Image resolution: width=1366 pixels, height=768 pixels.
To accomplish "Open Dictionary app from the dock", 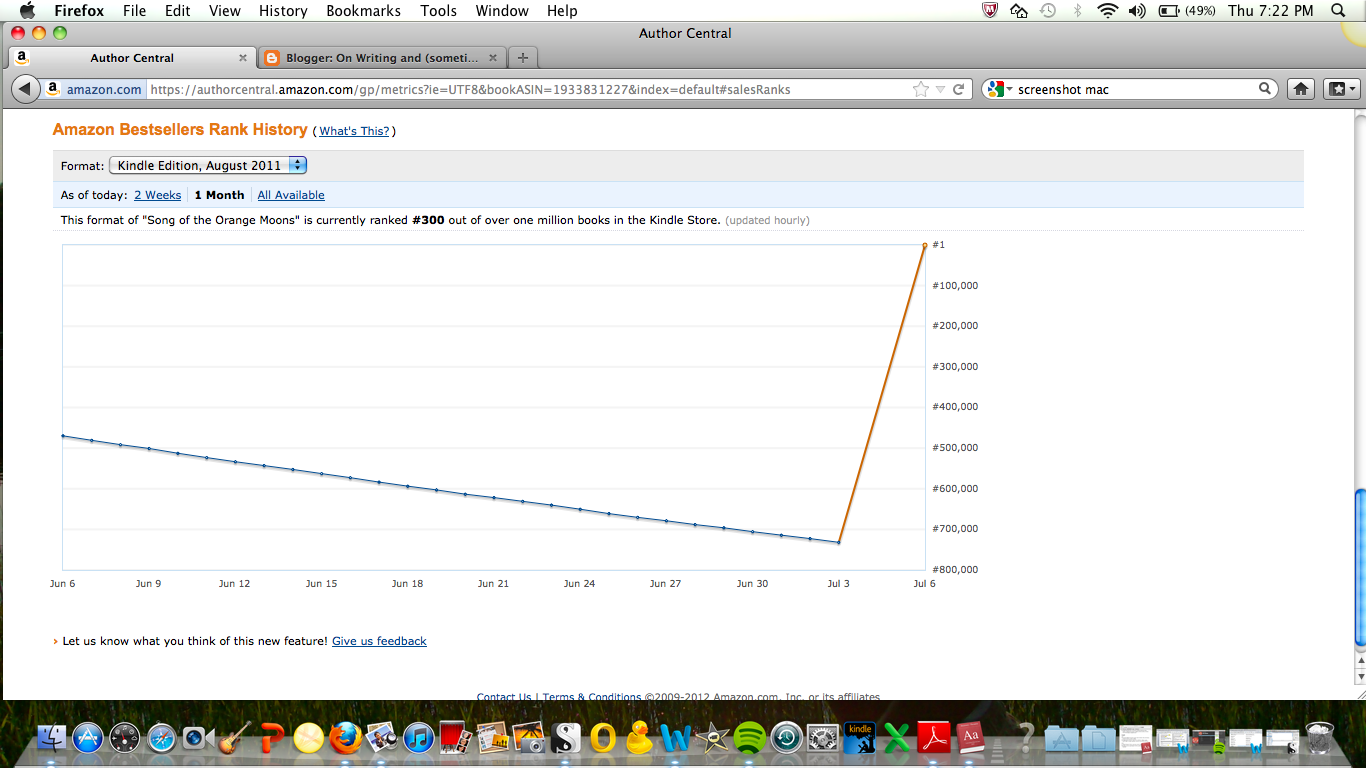I will click(970, 738).
